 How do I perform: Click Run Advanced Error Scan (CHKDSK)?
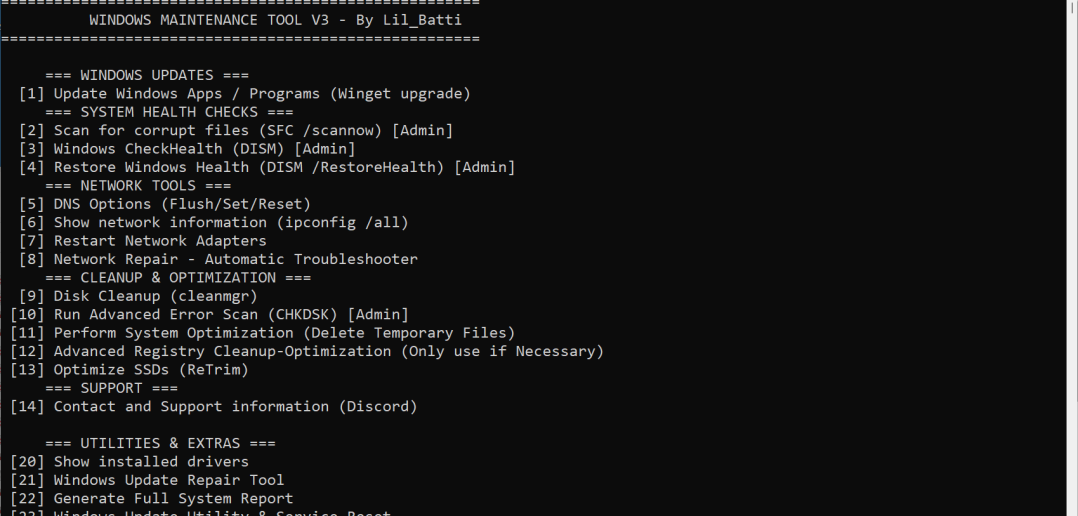tap(230, 314)
